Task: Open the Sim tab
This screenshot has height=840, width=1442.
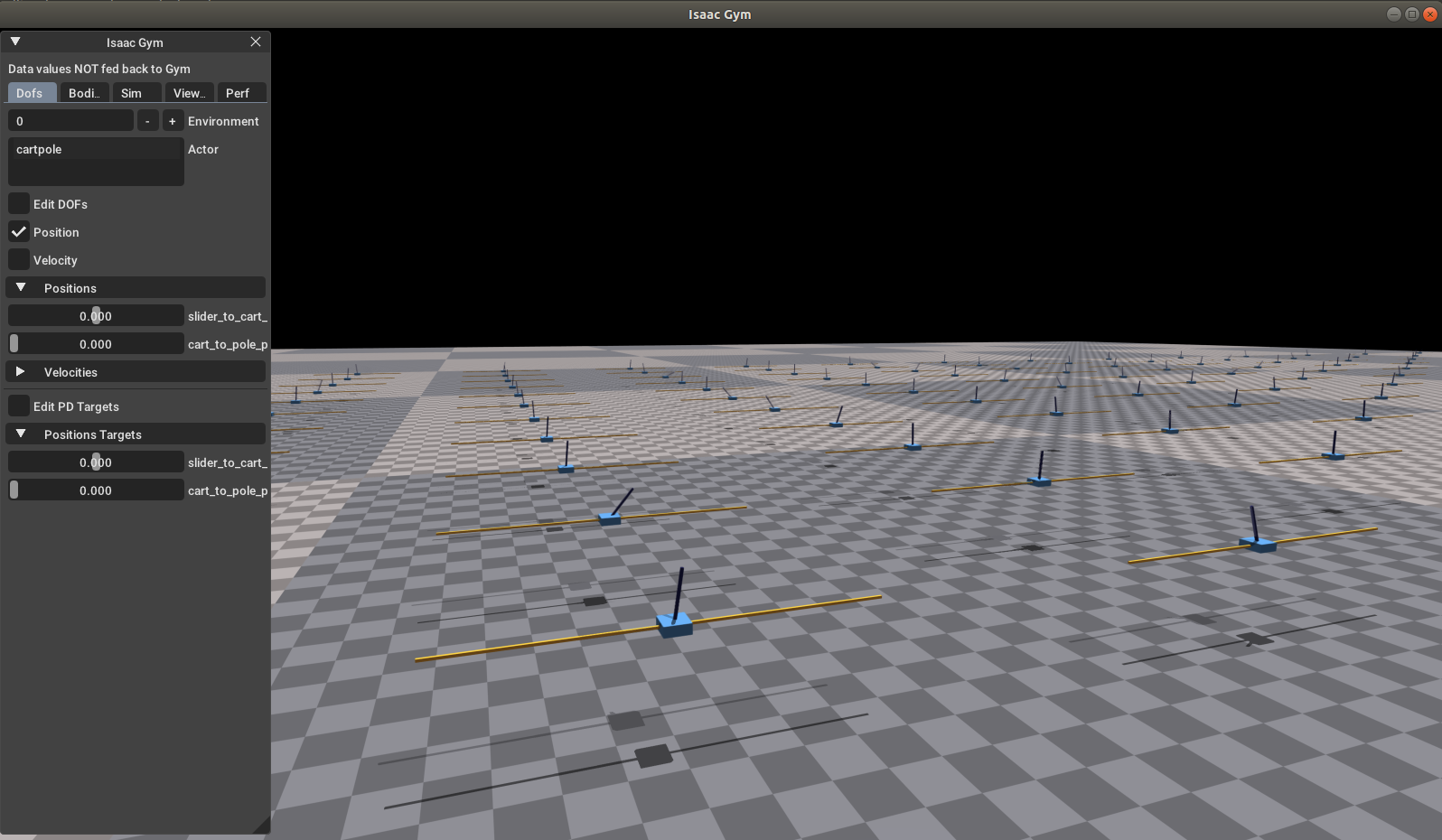Action: [x=137, y=93]
